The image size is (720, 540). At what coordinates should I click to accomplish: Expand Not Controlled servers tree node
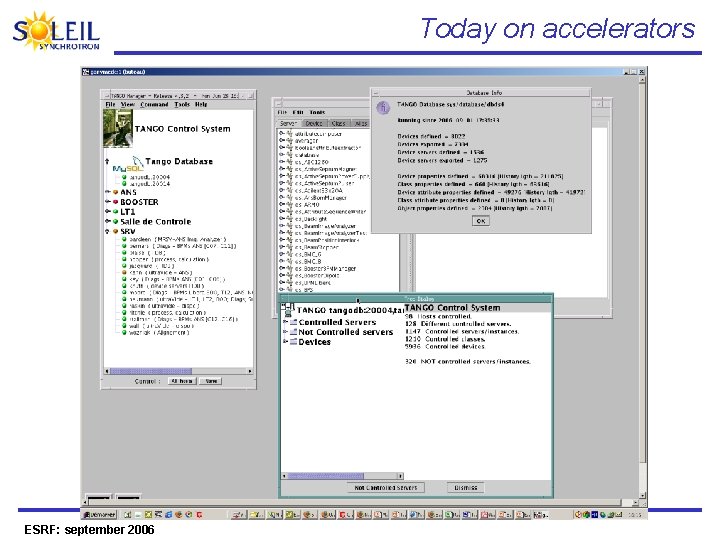coord(285,332)
